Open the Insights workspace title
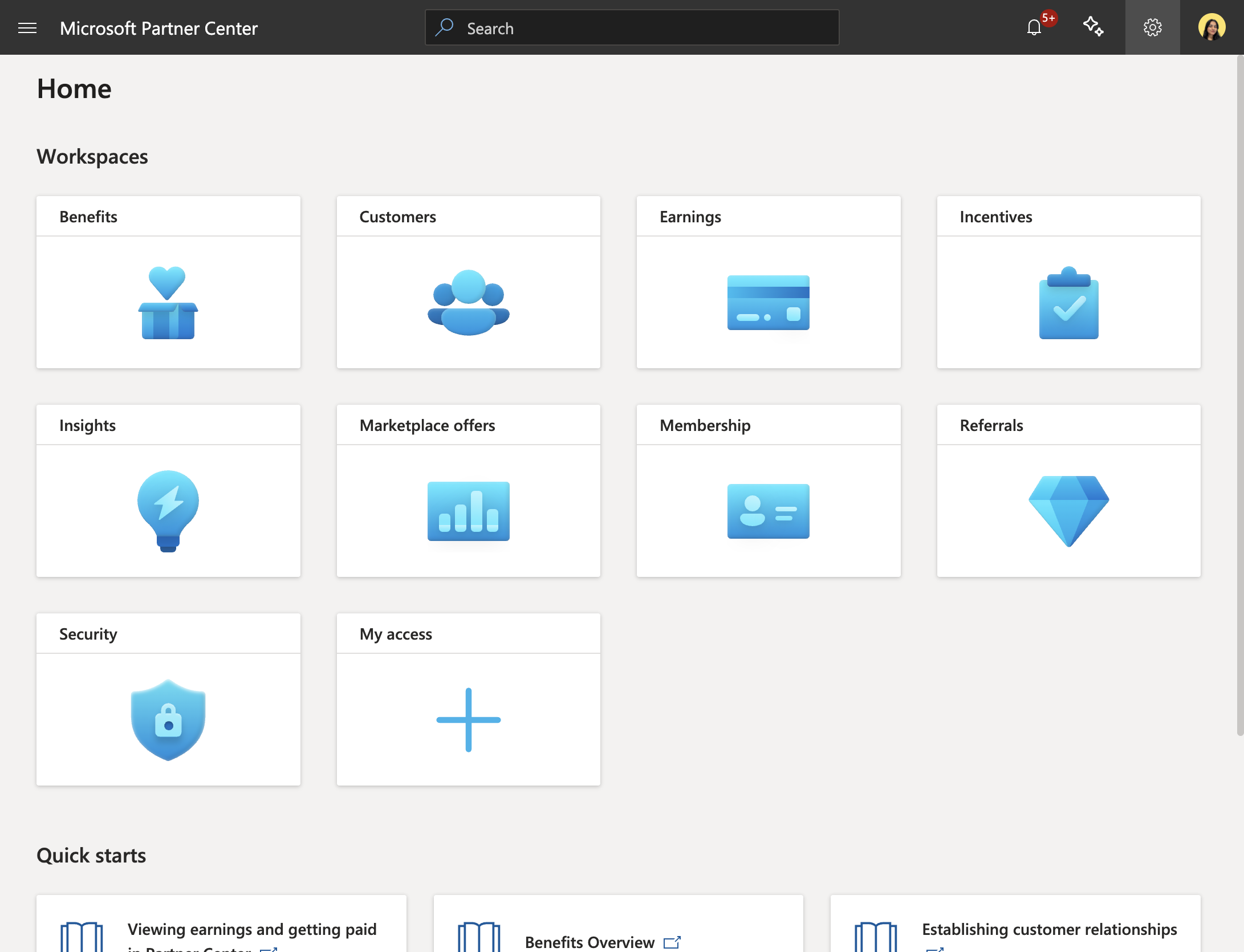 [87, 425]
